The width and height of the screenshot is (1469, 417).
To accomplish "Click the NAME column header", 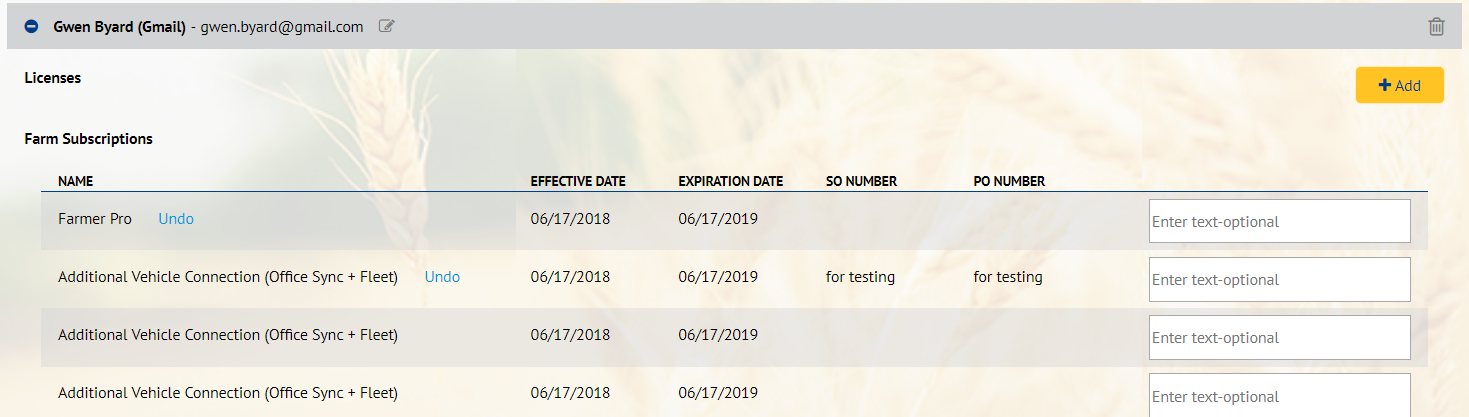I will [x=76, y=182].
